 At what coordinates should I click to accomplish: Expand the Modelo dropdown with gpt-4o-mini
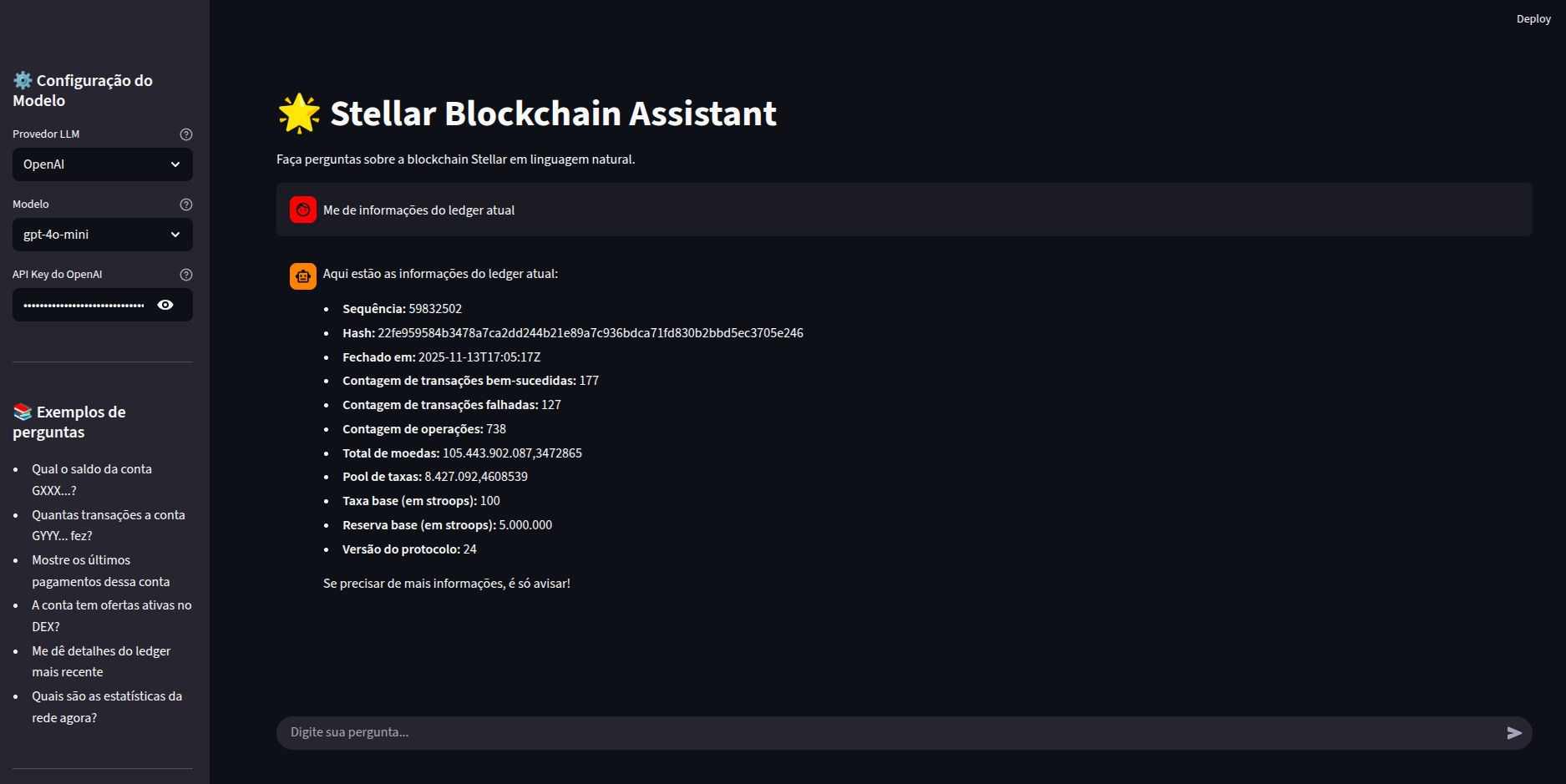tap(102, 235)
